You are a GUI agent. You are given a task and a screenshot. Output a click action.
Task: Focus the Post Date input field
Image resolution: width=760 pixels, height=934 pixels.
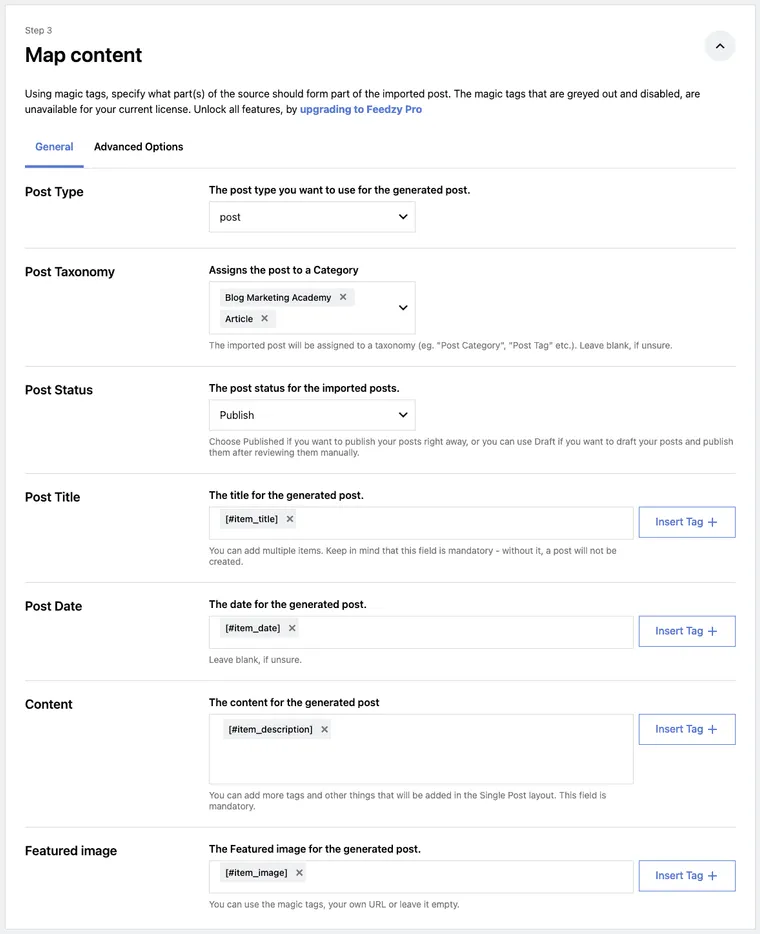421,632
